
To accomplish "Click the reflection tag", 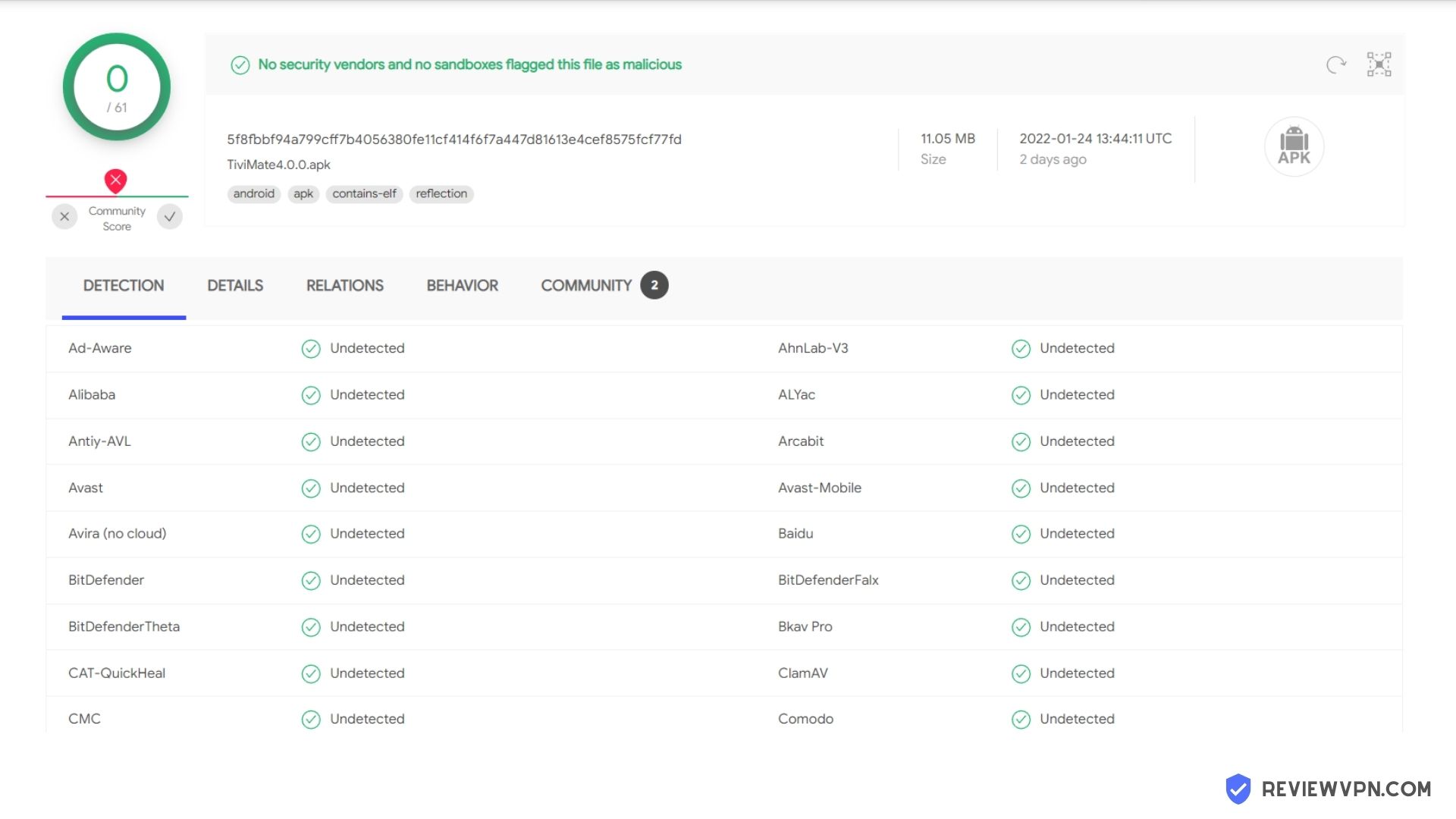I will click(x=441, y=194).
